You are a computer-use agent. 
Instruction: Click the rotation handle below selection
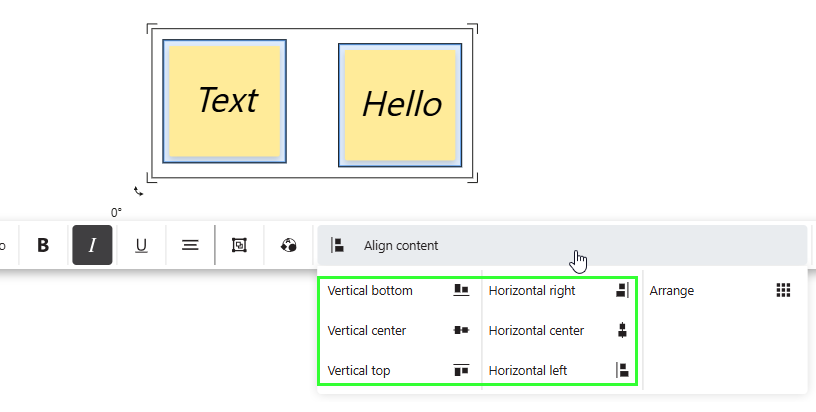tap(138, 190)
